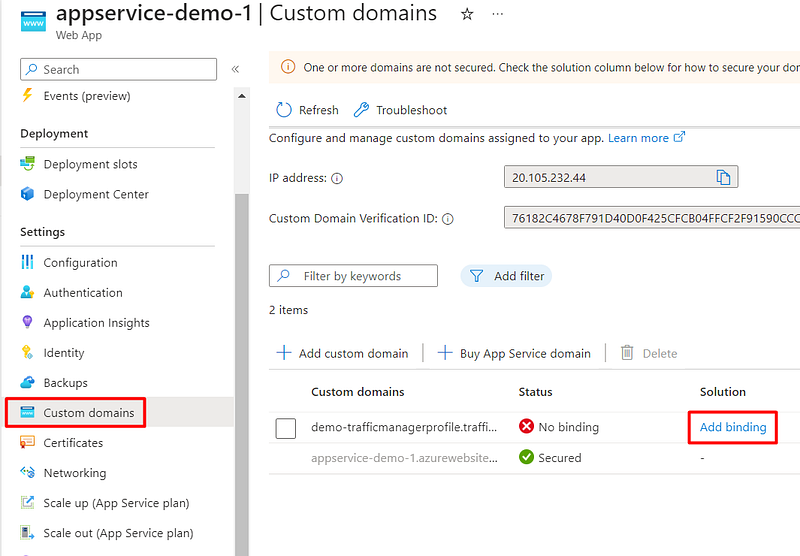Click the Authentication person icon
The width and height of the screenshot is (800, 556).
28,292
